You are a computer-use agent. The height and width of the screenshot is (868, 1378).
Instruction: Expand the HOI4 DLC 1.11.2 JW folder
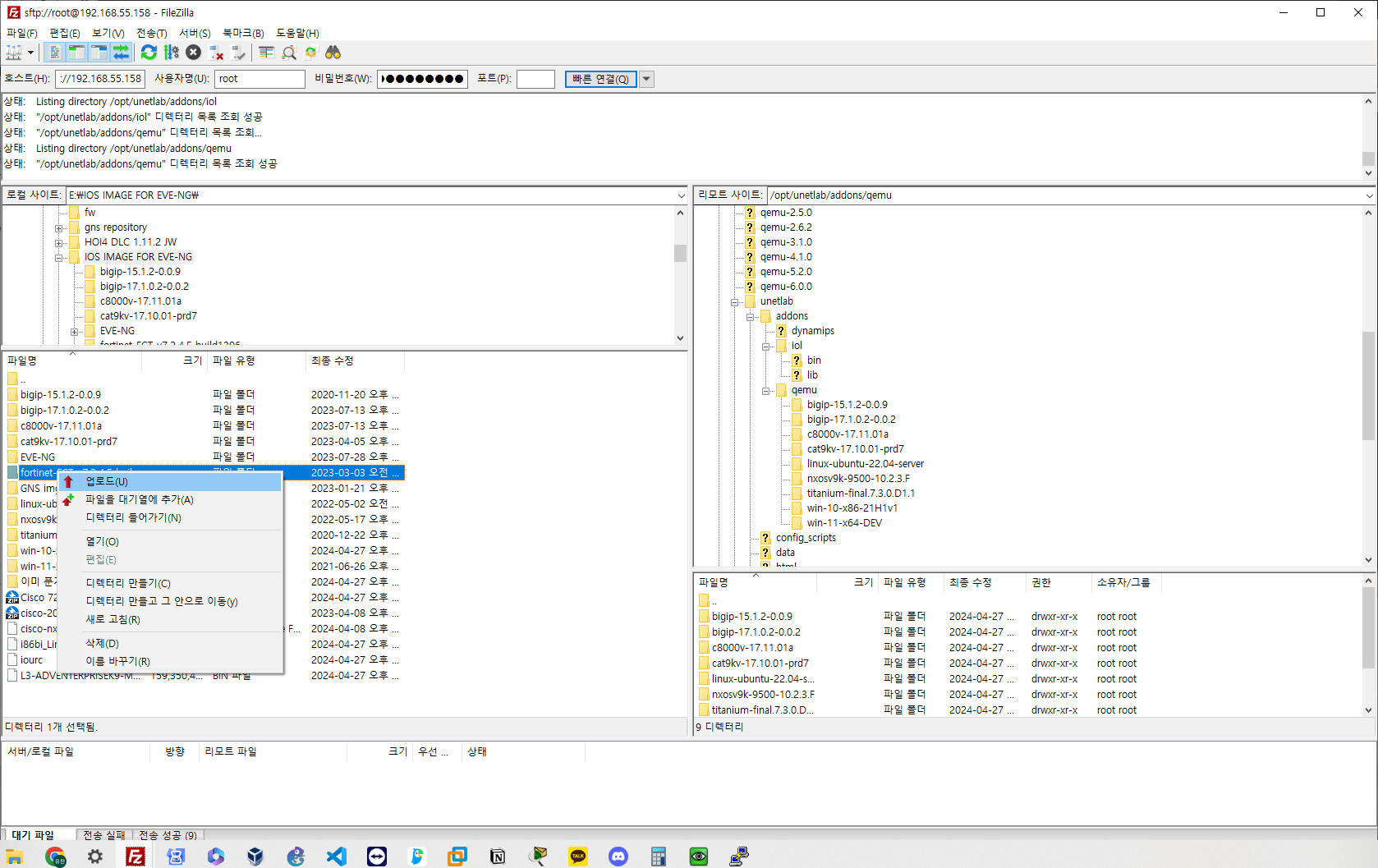click(x=58, y=243)
